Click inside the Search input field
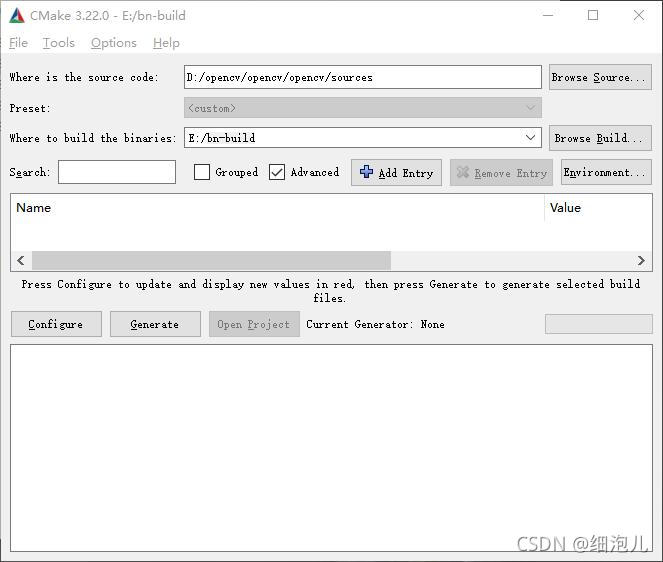The image size is (663, 562). point(117,172)
